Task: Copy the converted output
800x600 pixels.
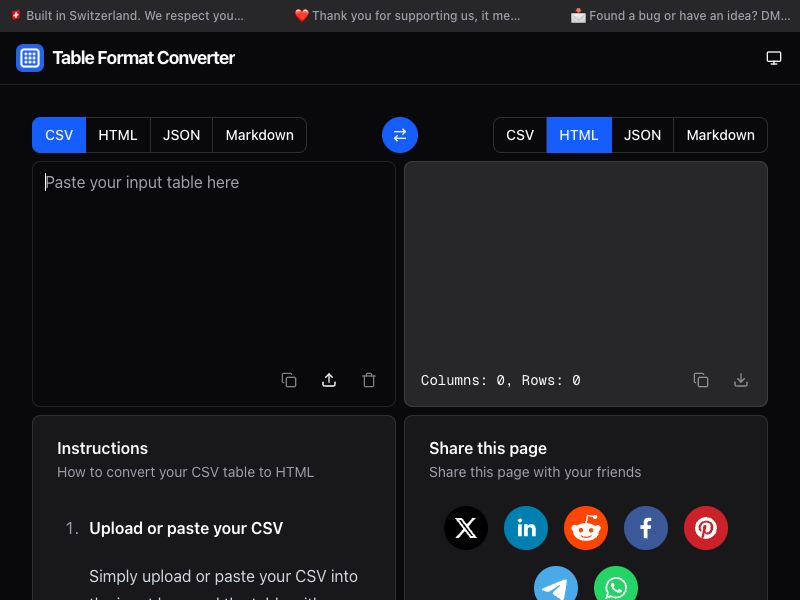Action: 701,380
